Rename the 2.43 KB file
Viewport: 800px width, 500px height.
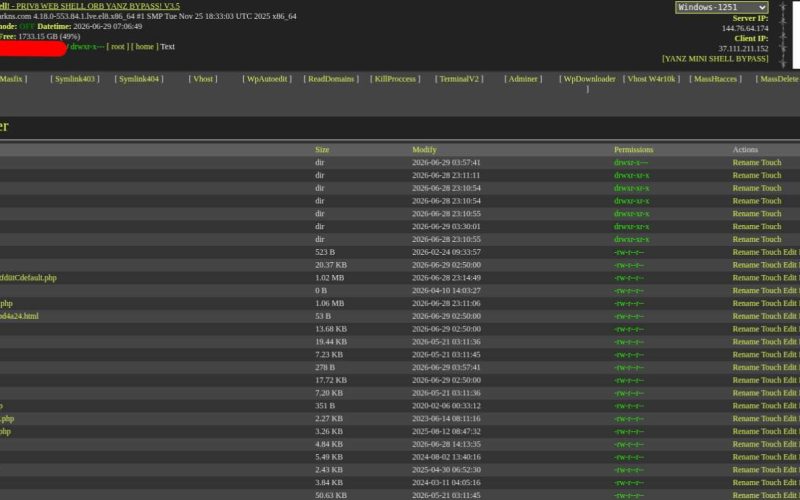745,469
